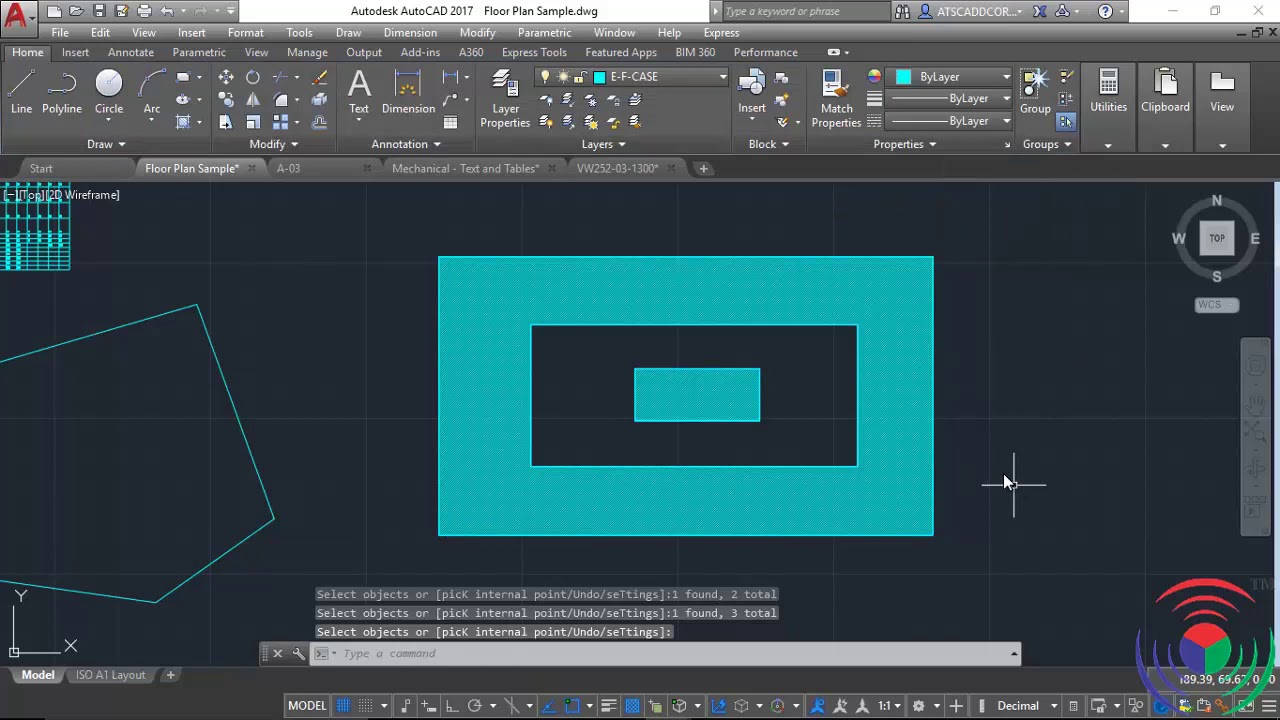Add a new drawing tab with plus button
Screen dimensions: 1280x720
tap(703, 168)
